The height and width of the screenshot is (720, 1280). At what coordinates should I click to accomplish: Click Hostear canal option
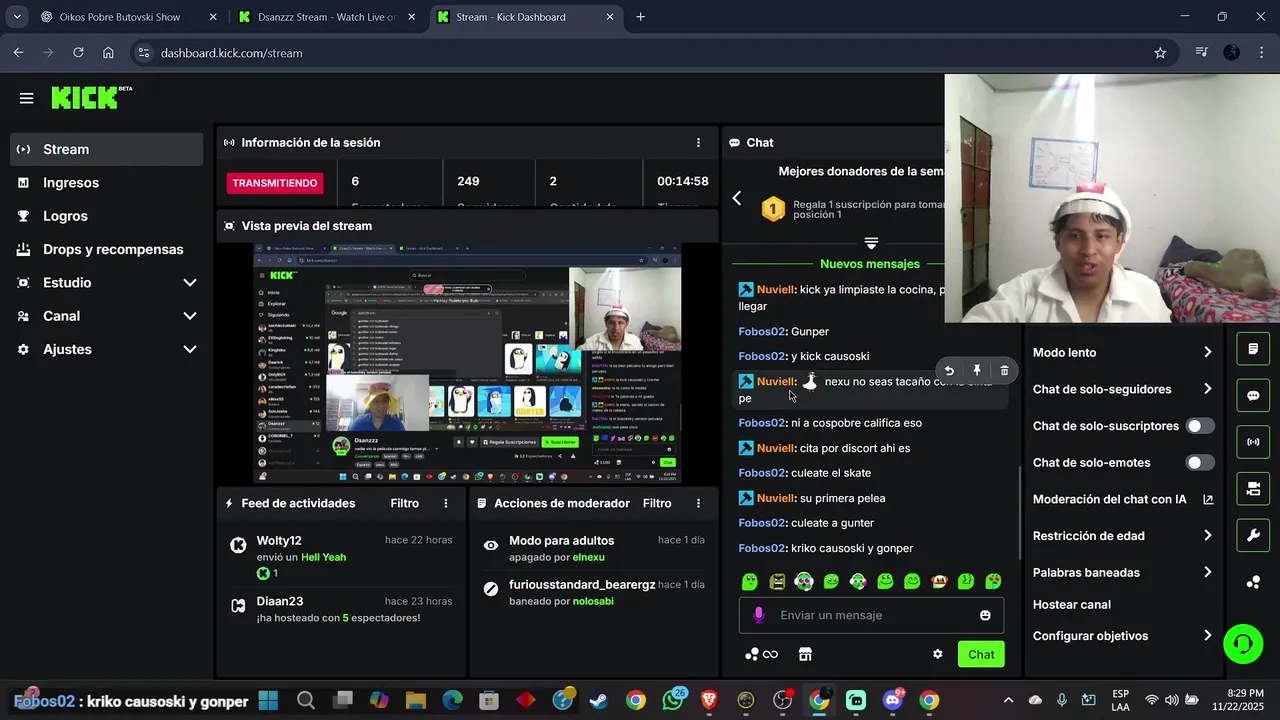1072,605
